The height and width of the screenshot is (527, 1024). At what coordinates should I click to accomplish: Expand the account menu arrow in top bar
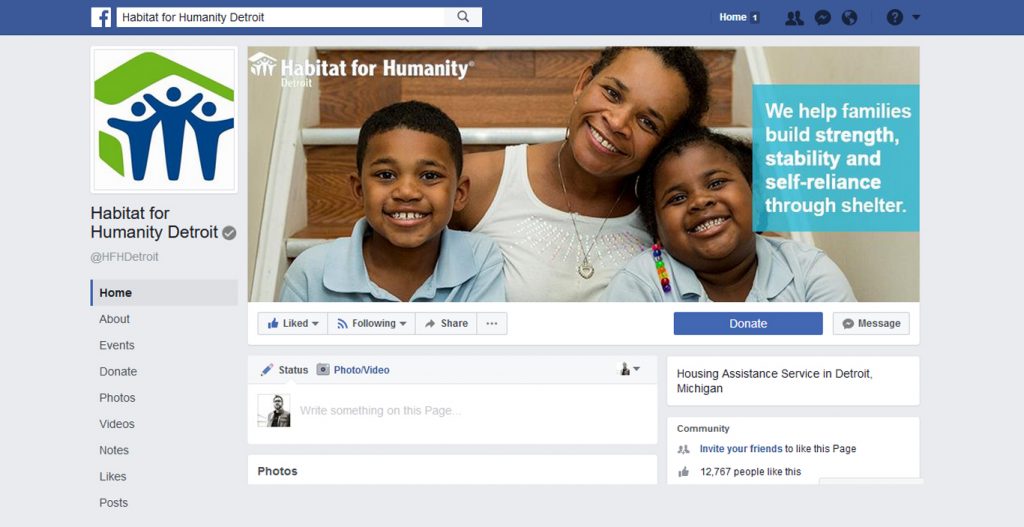916,17
